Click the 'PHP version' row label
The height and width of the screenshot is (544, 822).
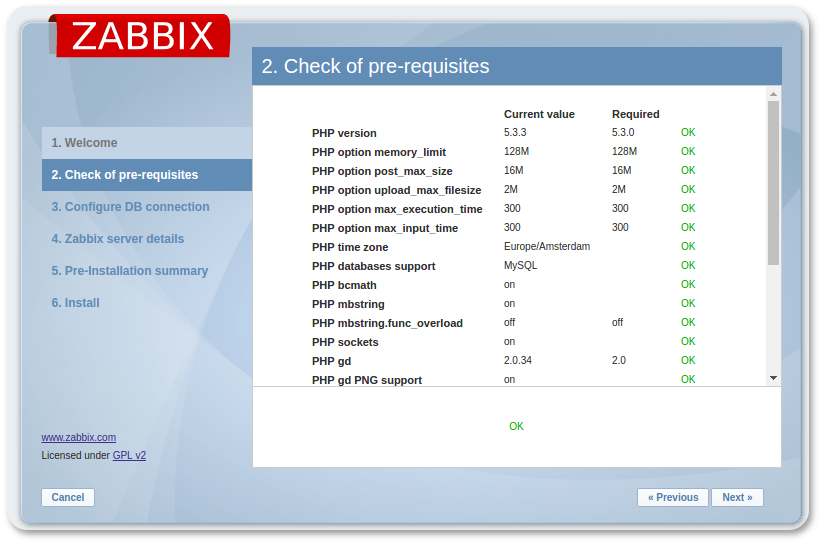point(344,133)
